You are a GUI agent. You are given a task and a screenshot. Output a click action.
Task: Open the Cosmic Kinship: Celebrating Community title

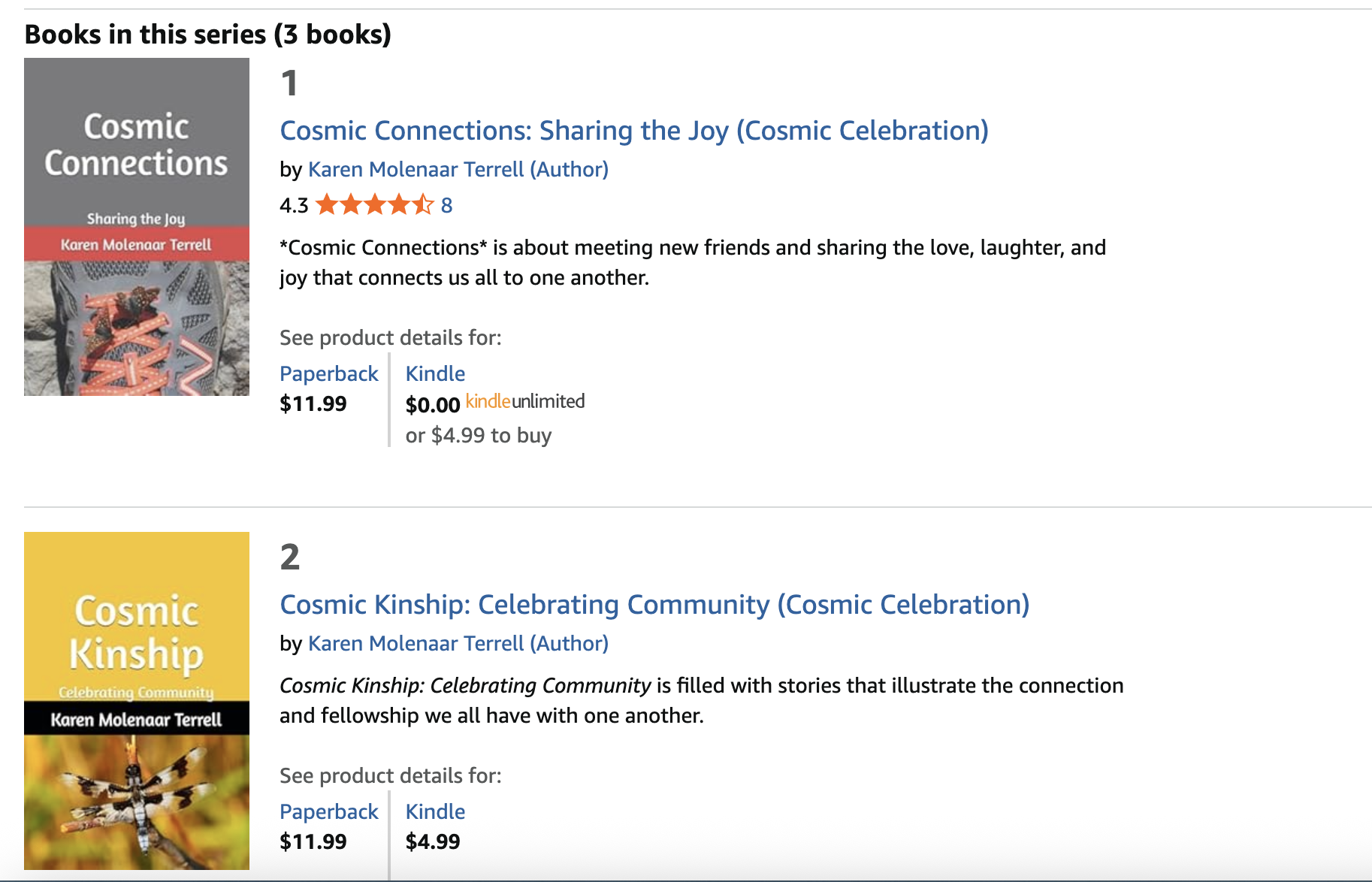click(654, 605)
